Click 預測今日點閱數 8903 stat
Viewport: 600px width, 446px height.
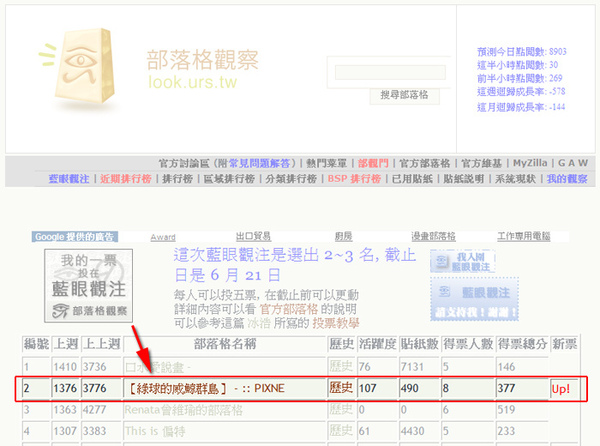point(522,52)
